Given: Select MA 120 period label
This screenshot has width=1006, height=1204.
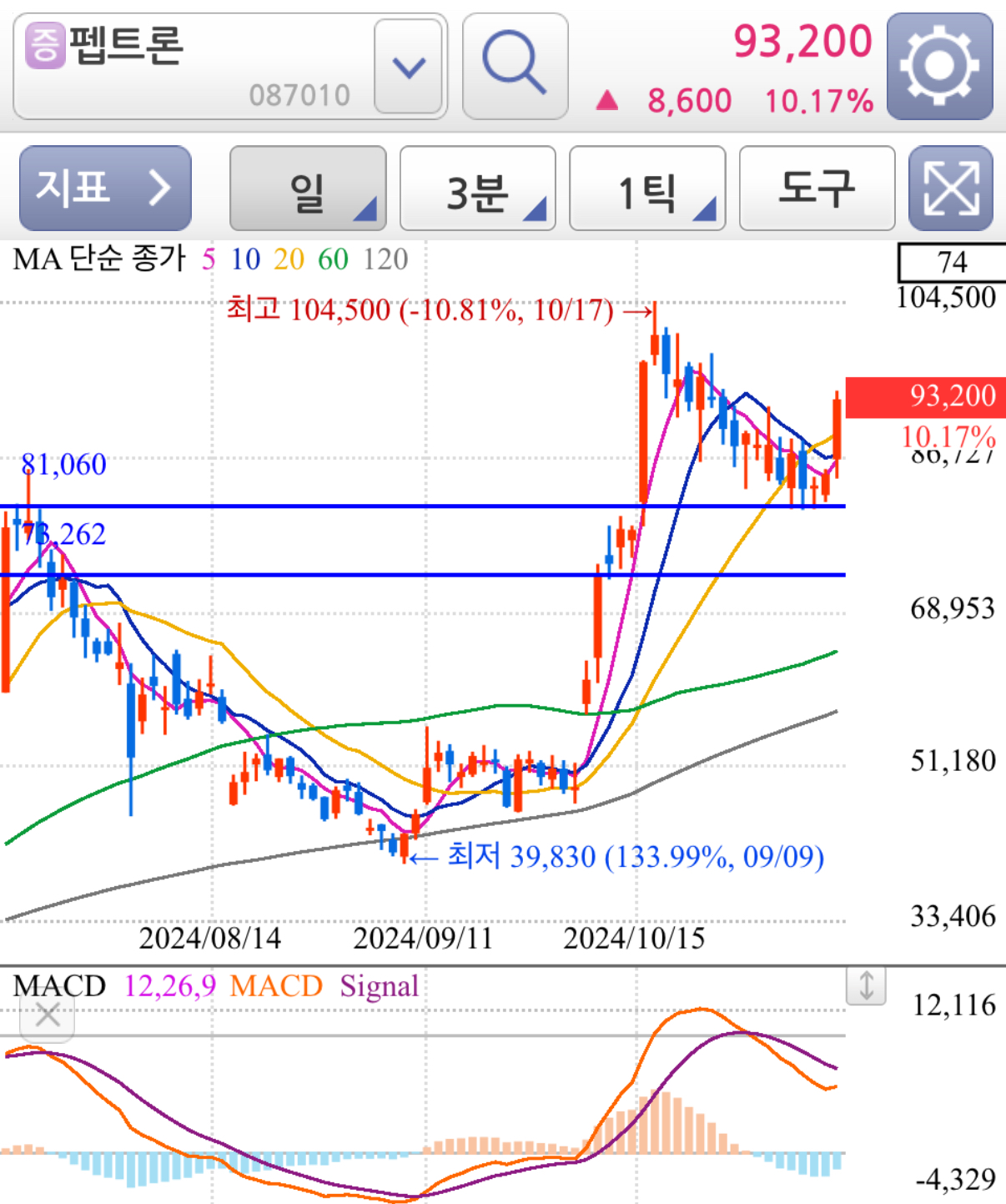Looking at the screenshot, I should click(x=385, y=259).
